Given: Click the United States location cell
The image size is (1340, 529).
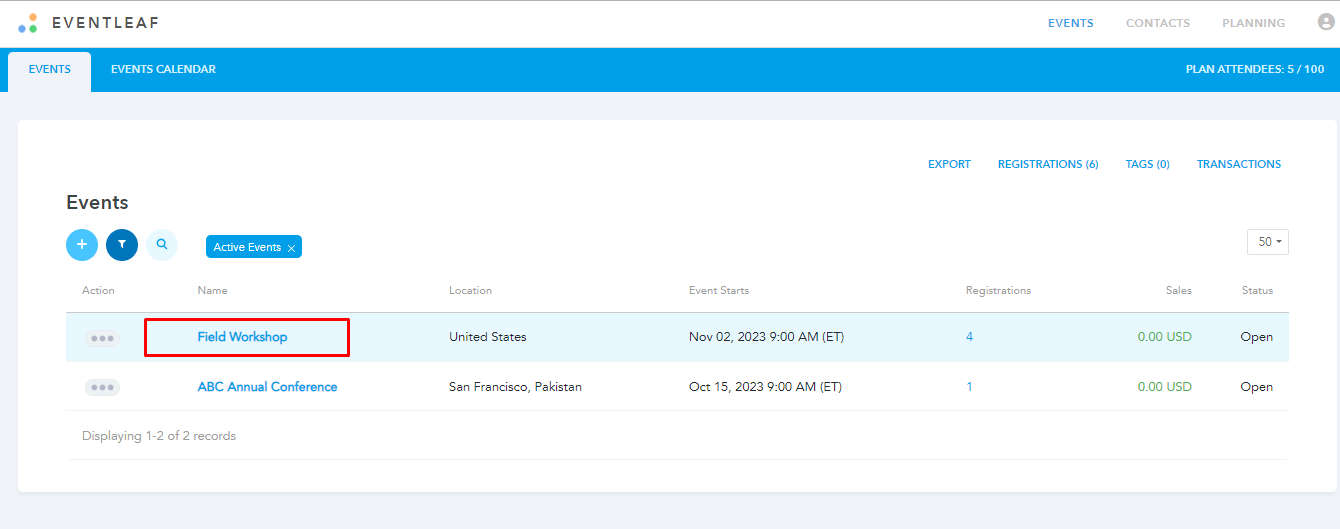Looking at the screenshot, I should coord(488,337).
